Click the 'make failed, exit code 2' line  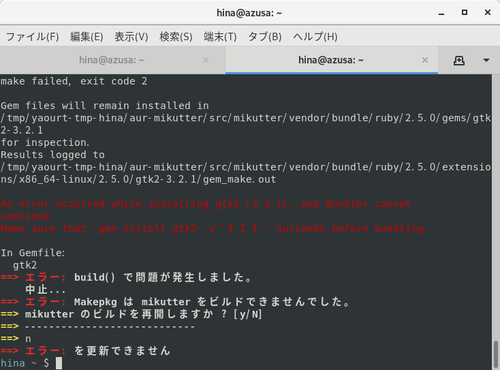pyautogui.click(x=74, y=81)
